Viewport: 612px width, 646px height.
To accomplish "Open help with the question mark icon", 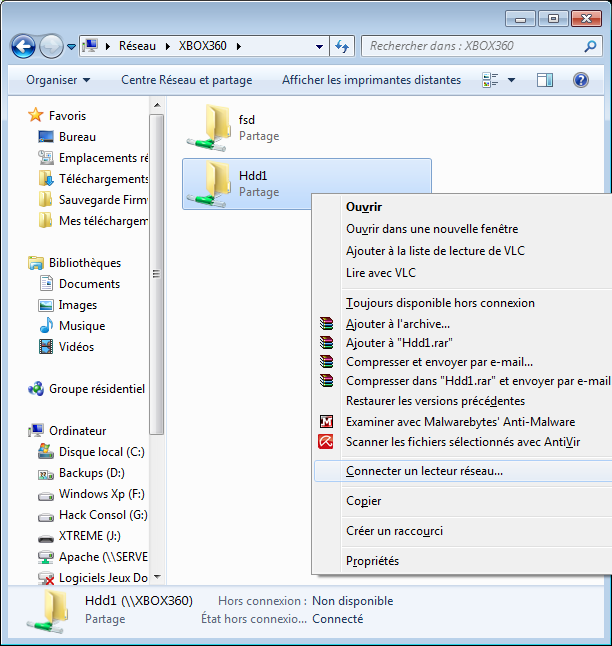I will pos(581,80).
